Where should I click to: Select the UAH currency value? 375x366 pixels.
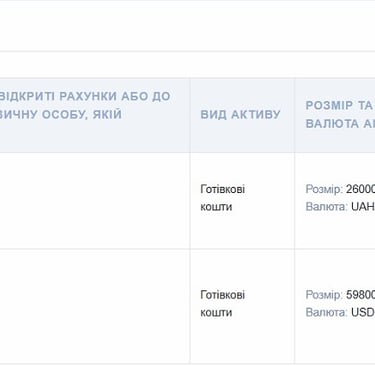pos(363,207)
